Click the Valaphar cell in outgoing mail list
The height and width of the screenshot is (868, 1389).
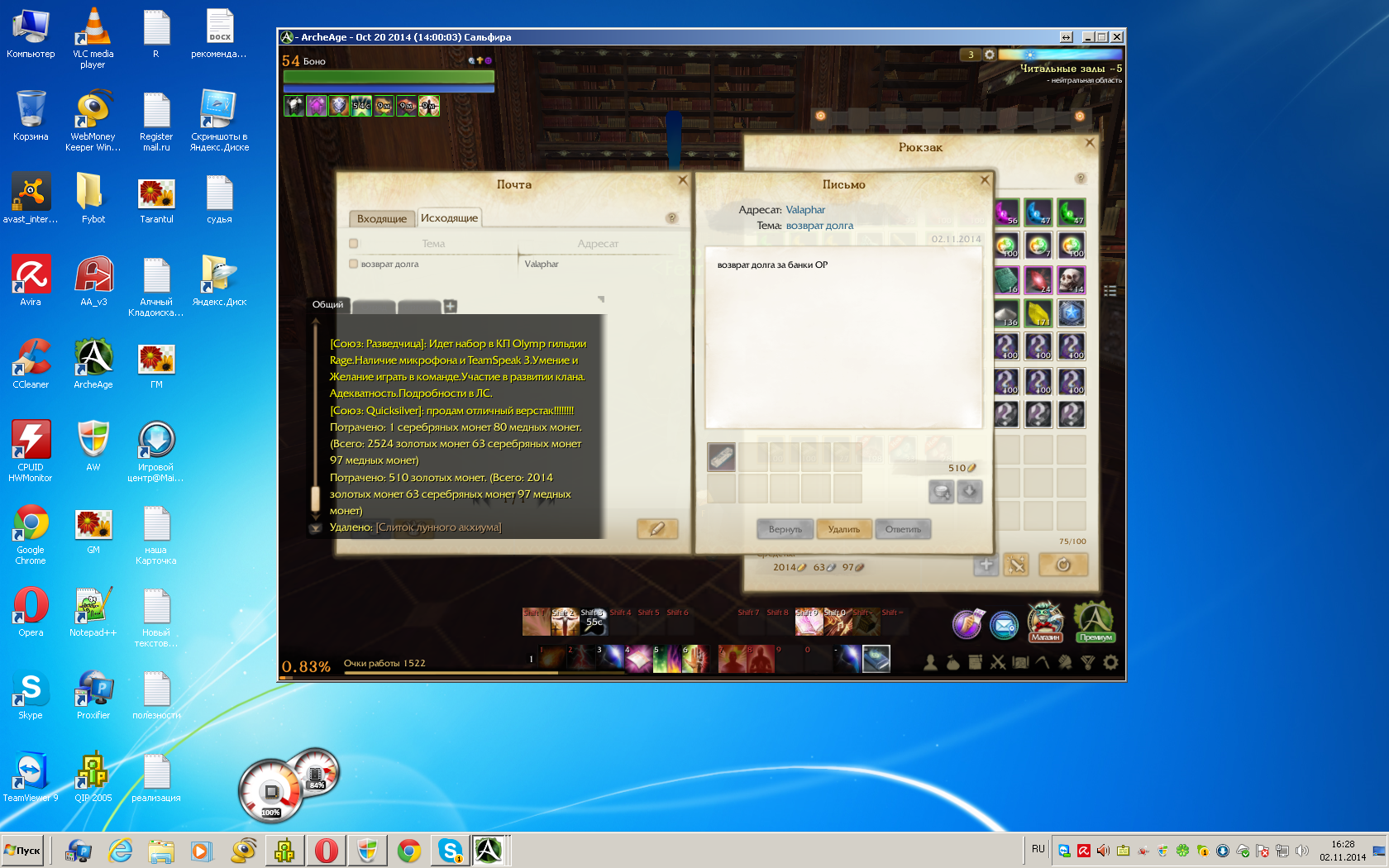[542, 265]
